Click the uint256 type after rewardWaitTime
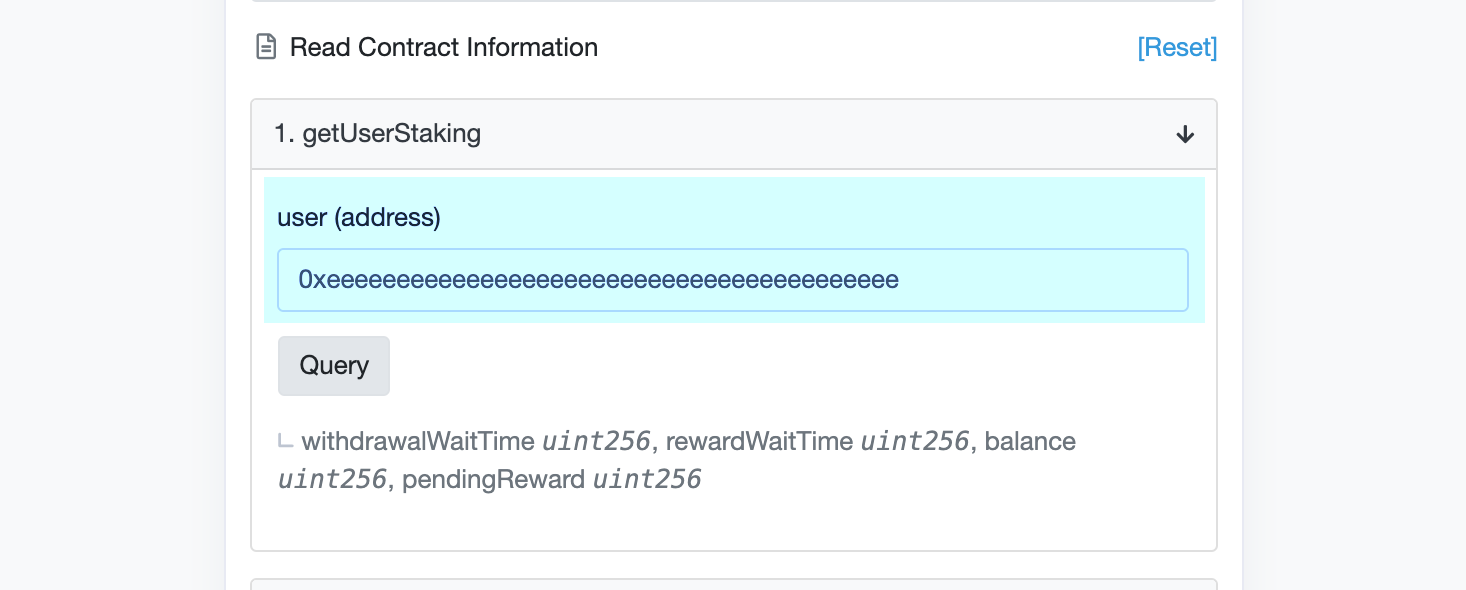 (914, 441)
